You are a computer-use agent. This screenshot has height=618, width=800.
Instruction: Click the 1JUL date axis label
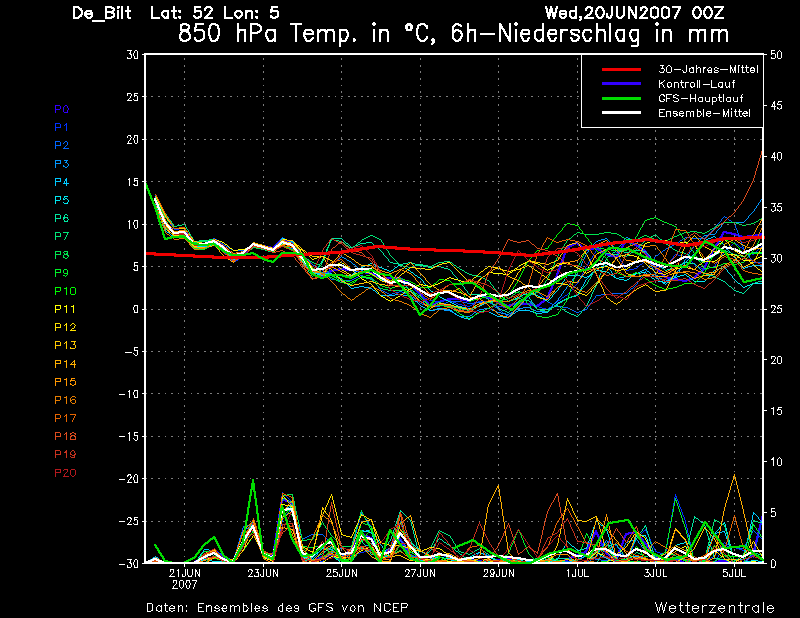[578, 573]
